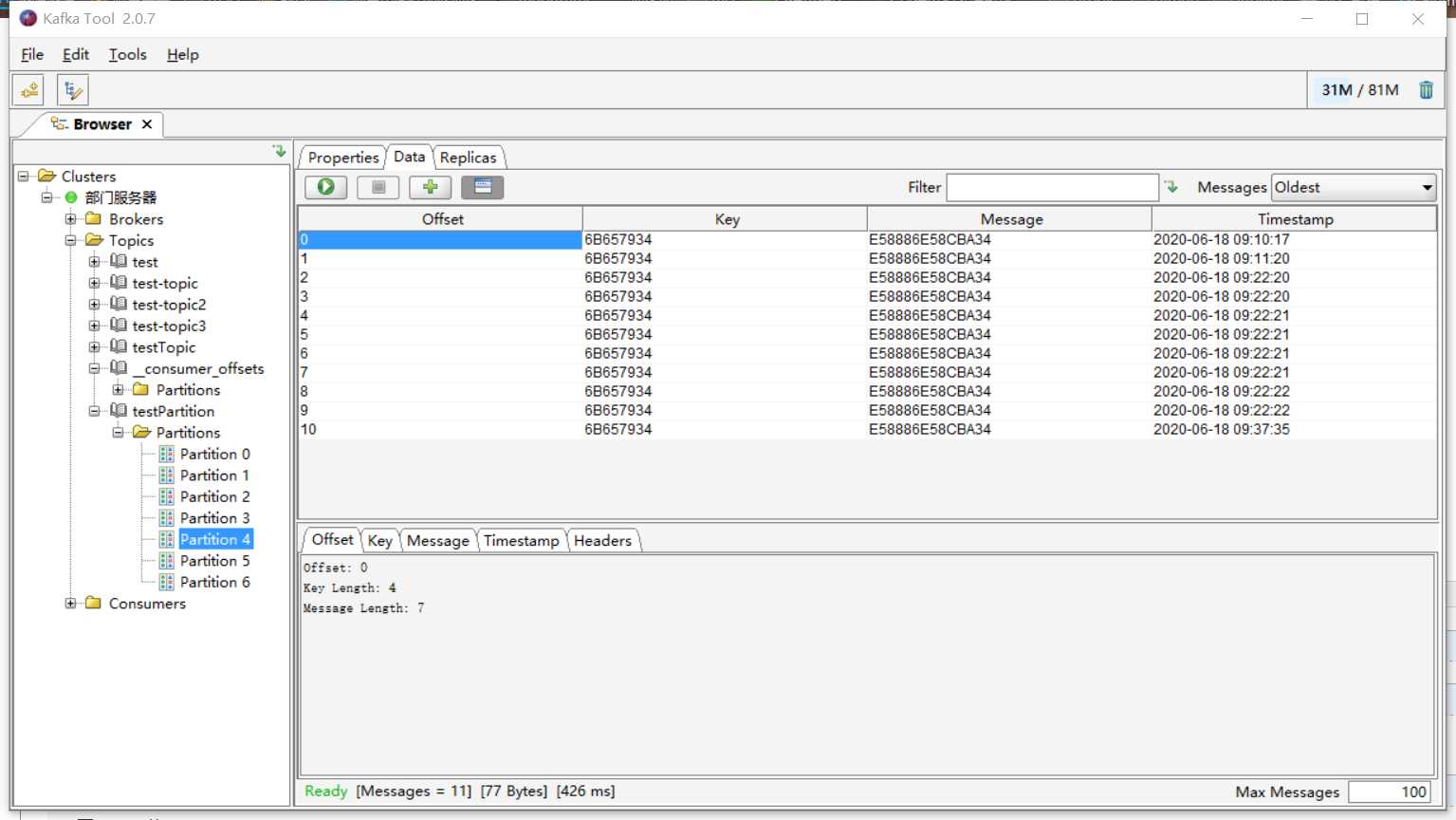Viewport: 1456px width, 820px height.
Task: Click the stop retrieval button
Action: (x=378, y=187)
